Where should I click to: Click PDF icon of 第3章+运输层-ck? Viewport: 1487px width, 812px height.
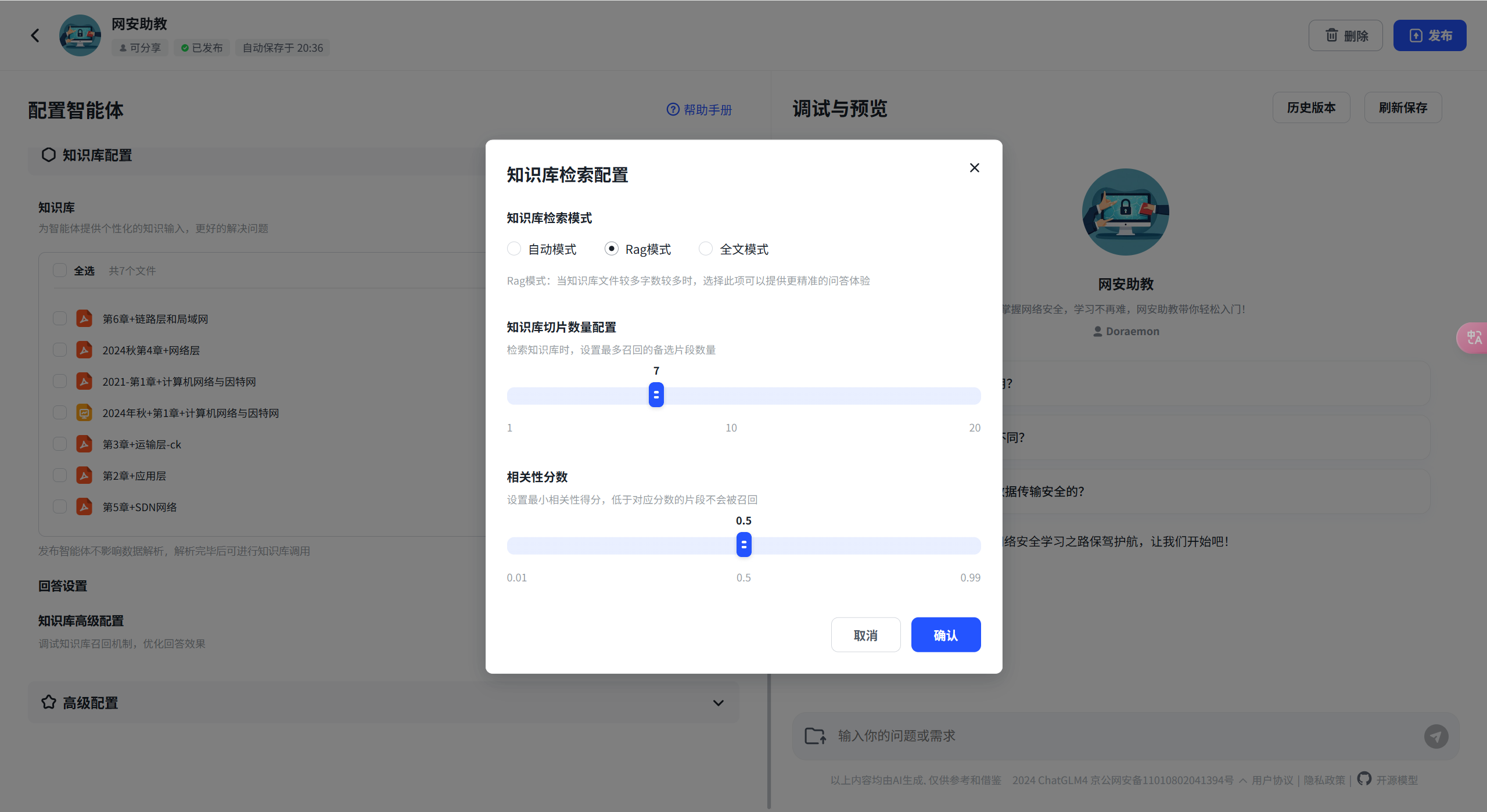coord(84,444)
